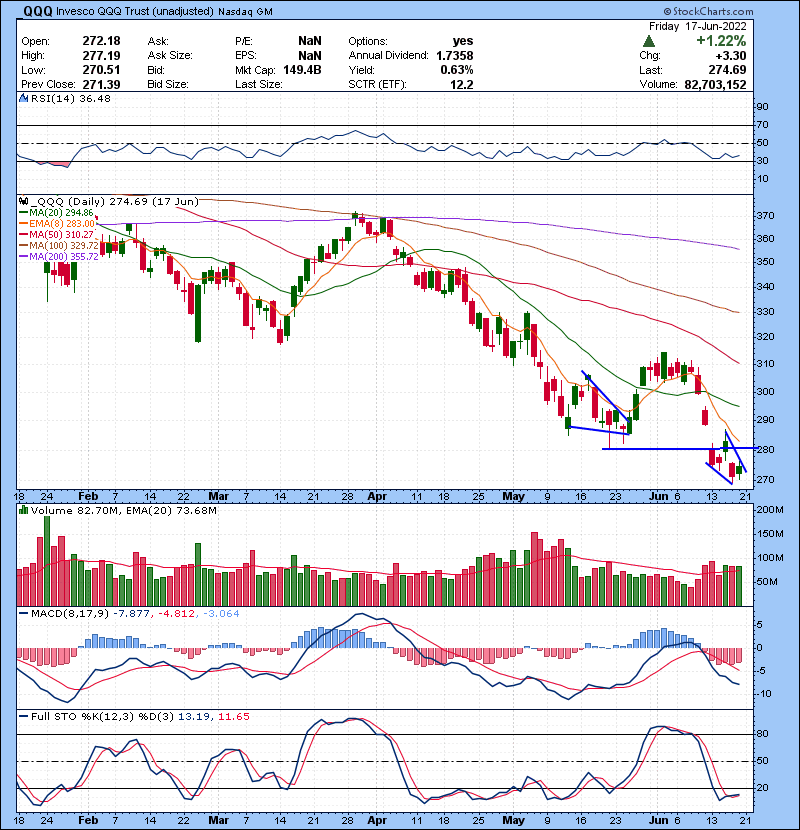The image size is (800, 830).
Task: Click the "Bid Size:" label
Action: (x=168, y=84)
